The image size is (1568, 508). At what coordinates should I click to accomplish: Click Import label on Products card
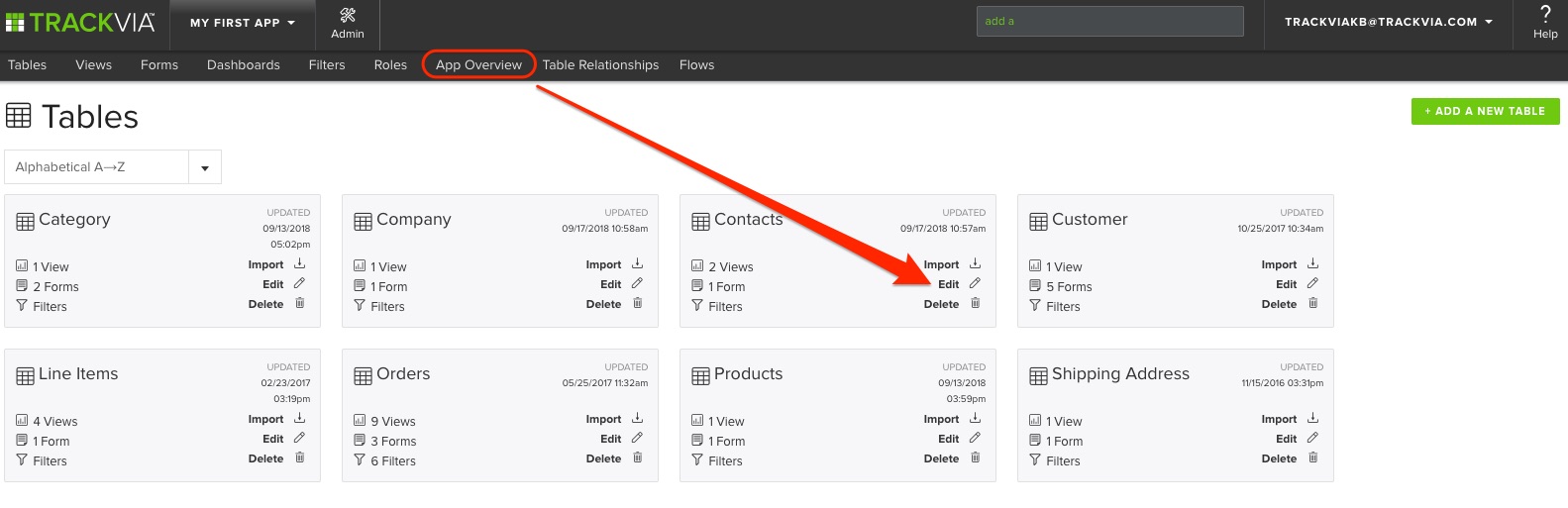[941, 419]
